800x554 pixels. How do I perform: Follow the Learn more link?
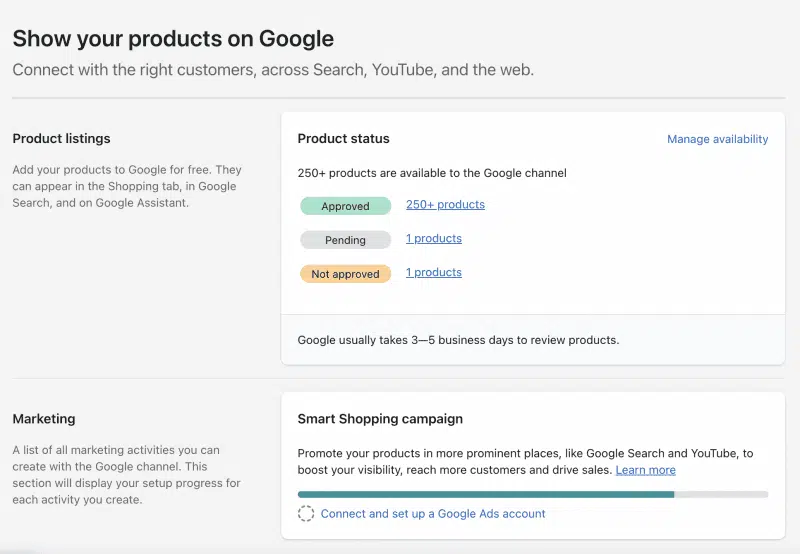pos(645,470)
